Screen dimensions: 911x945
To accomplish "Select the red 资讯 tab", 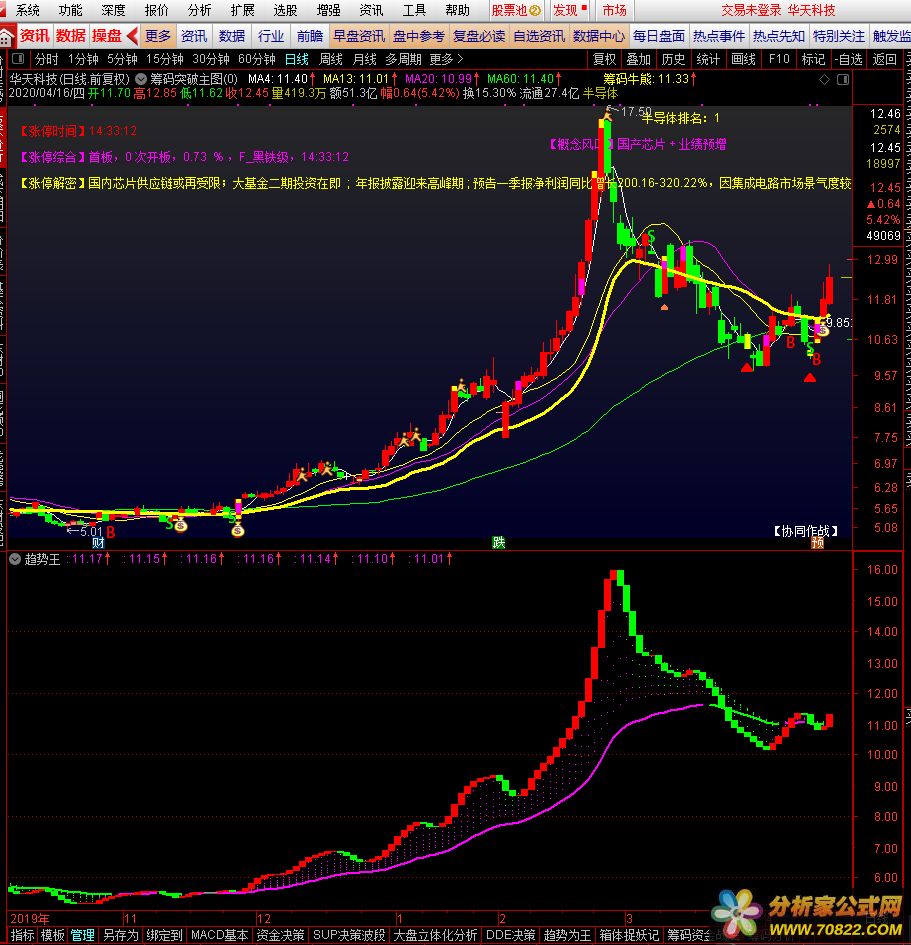I will [34, 36].
